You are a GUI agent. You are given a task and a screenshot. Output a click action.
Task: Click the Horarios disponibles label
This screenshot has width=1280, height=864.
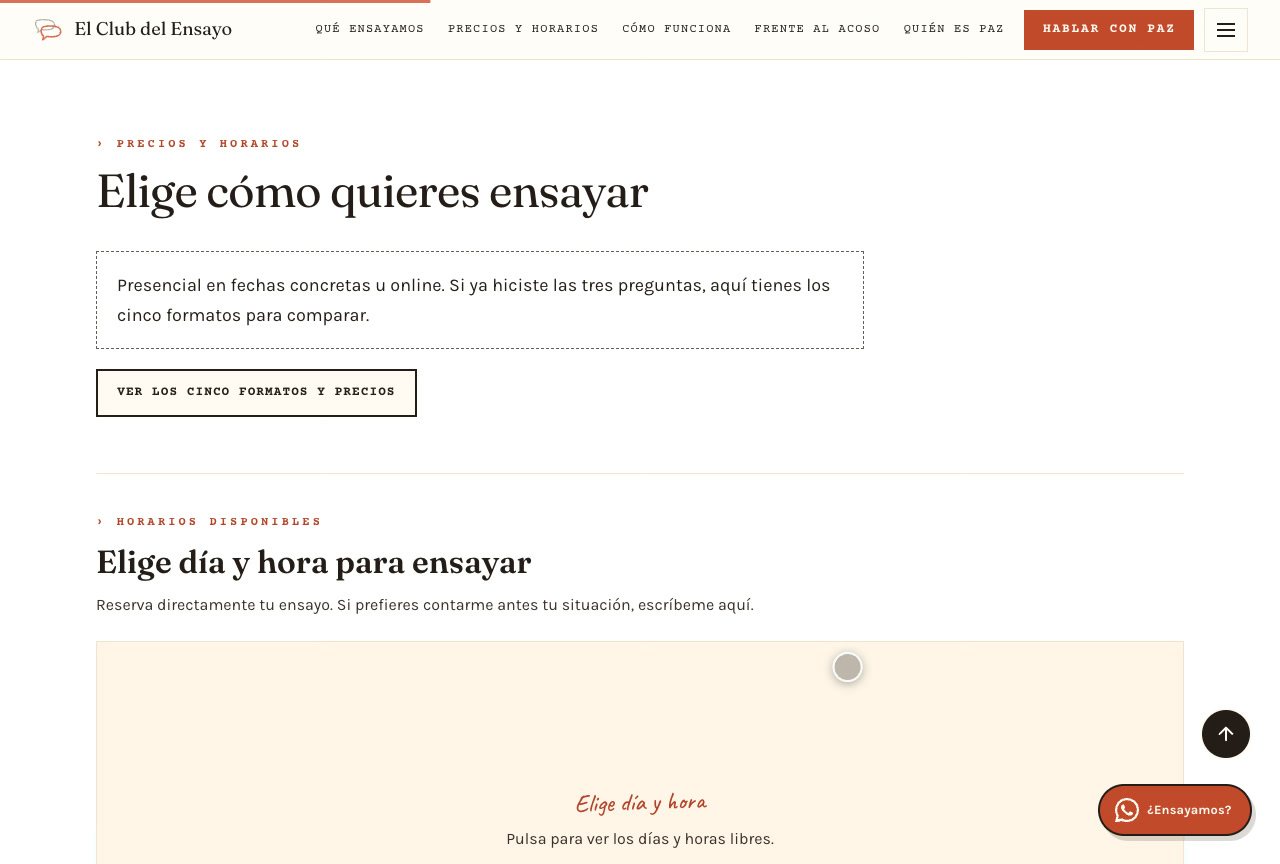[x=209, y=522]
